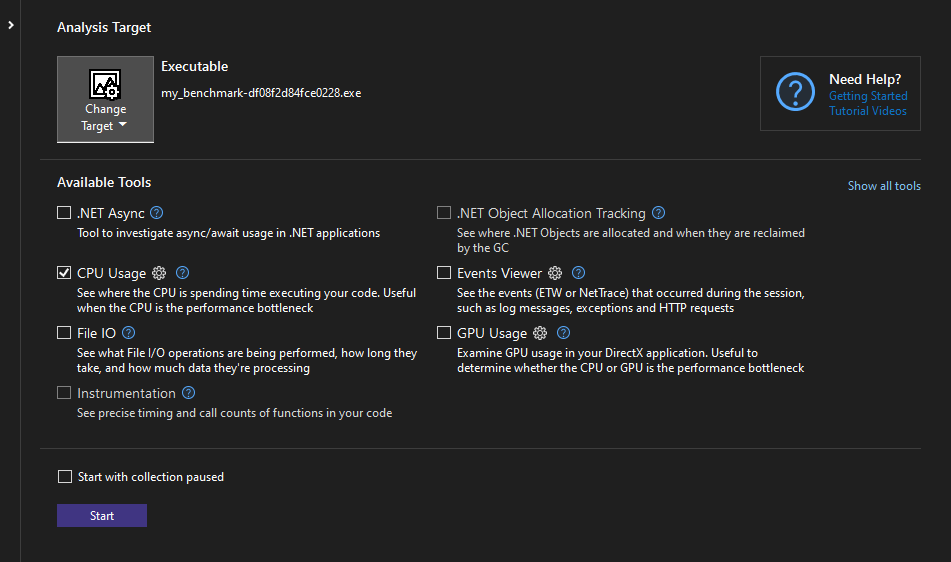Open the Tutorial Videos link
This screenshot has height=562, width=951.
point(868,111)
